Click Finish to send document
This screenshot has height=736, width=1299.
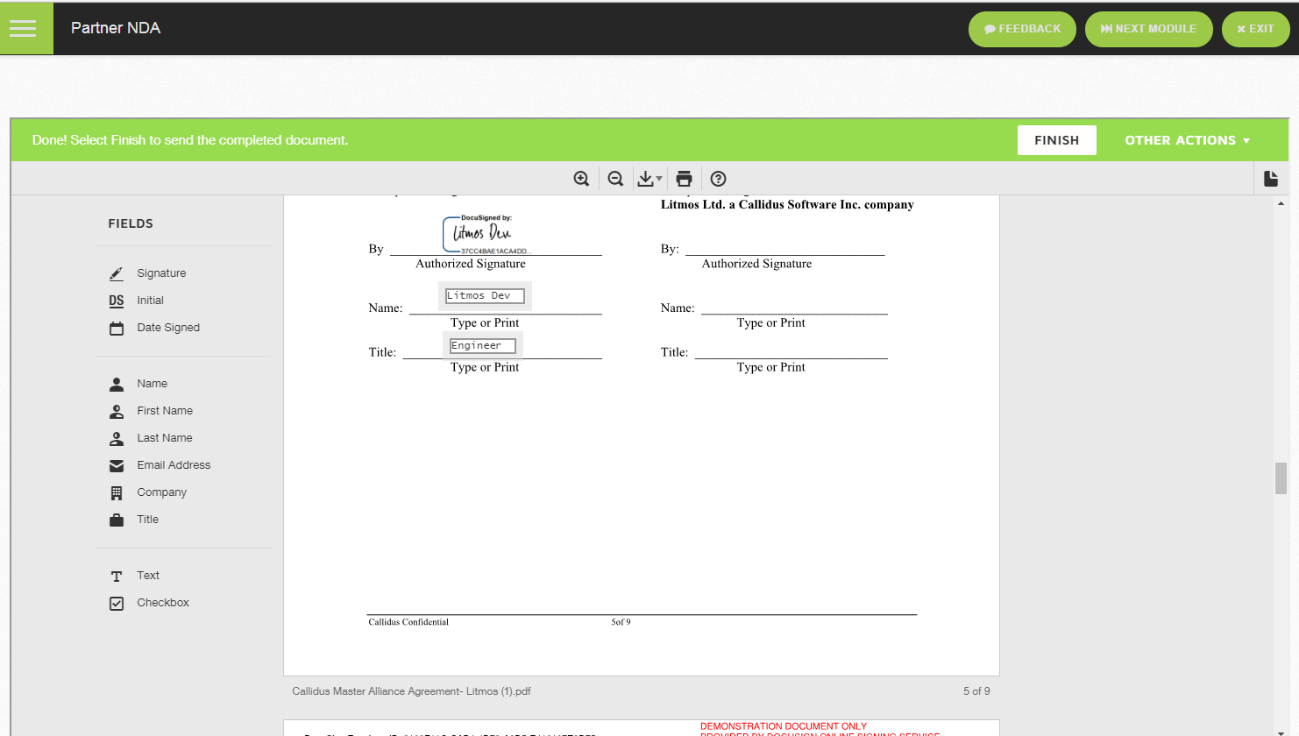point(1056,140)
